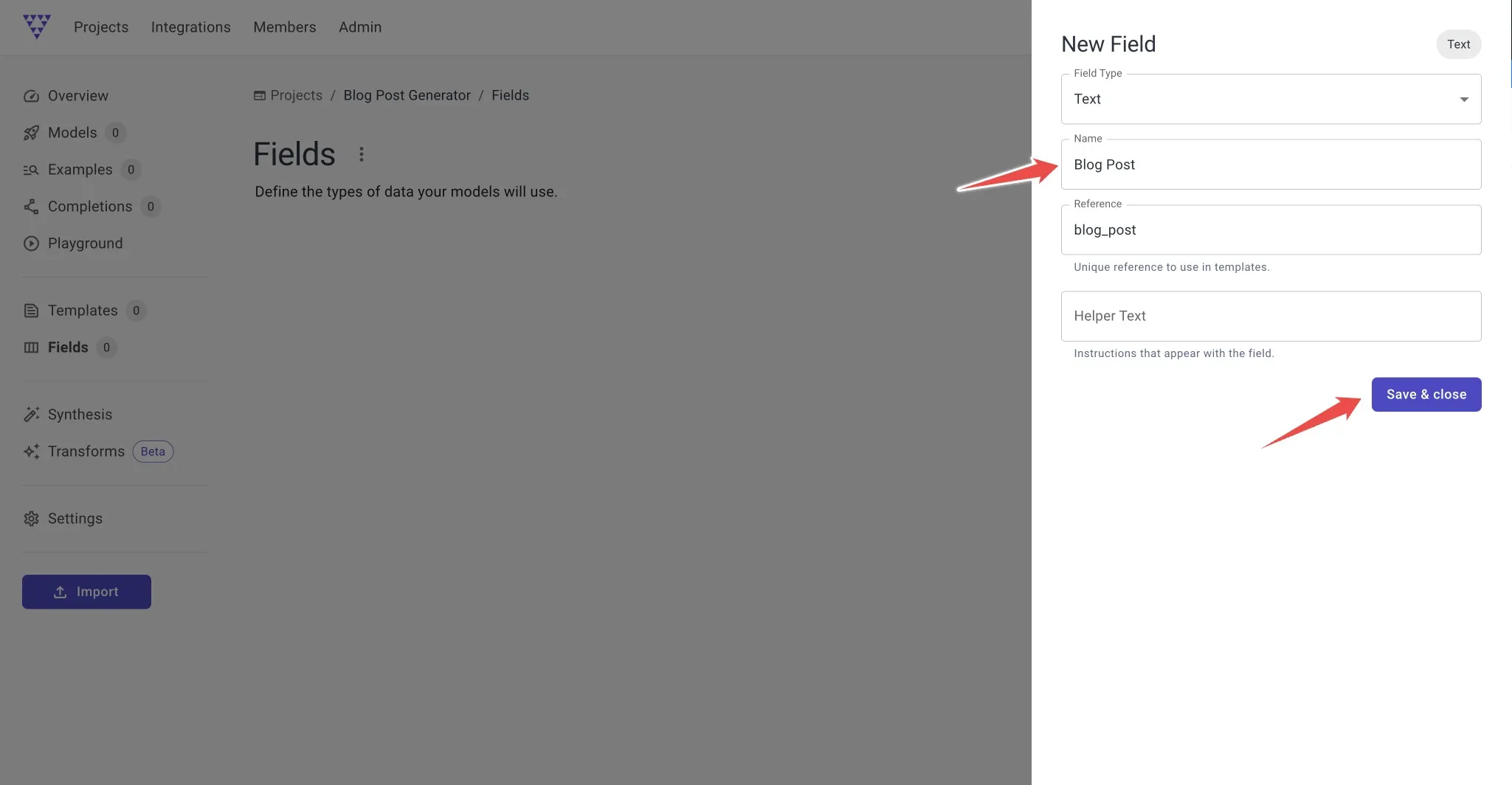Open the Members menu item
1512x785 pixels.
point(285,27)
